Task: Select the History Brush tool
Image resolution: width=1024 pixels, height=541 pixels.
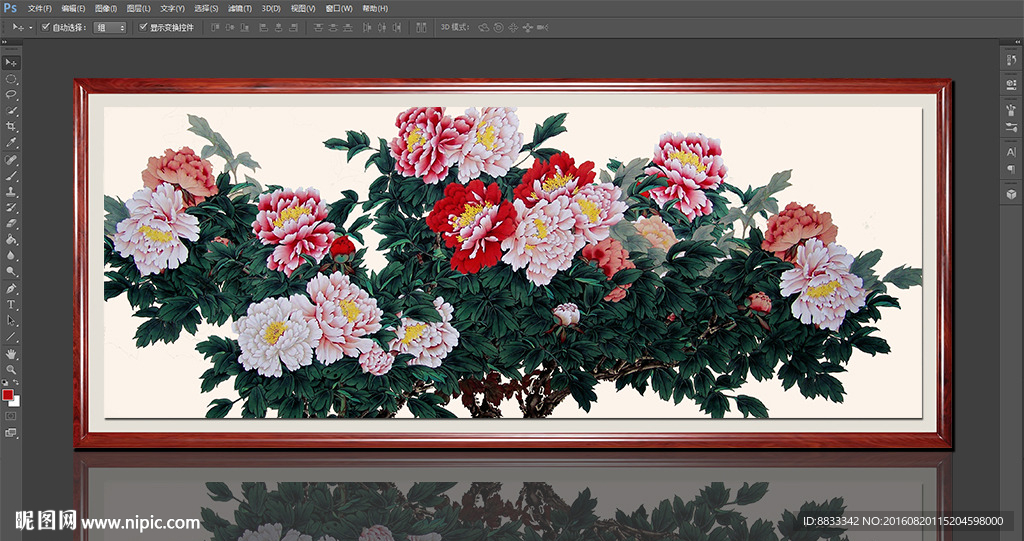Action: pyautogui.click(x=11, y=208)
